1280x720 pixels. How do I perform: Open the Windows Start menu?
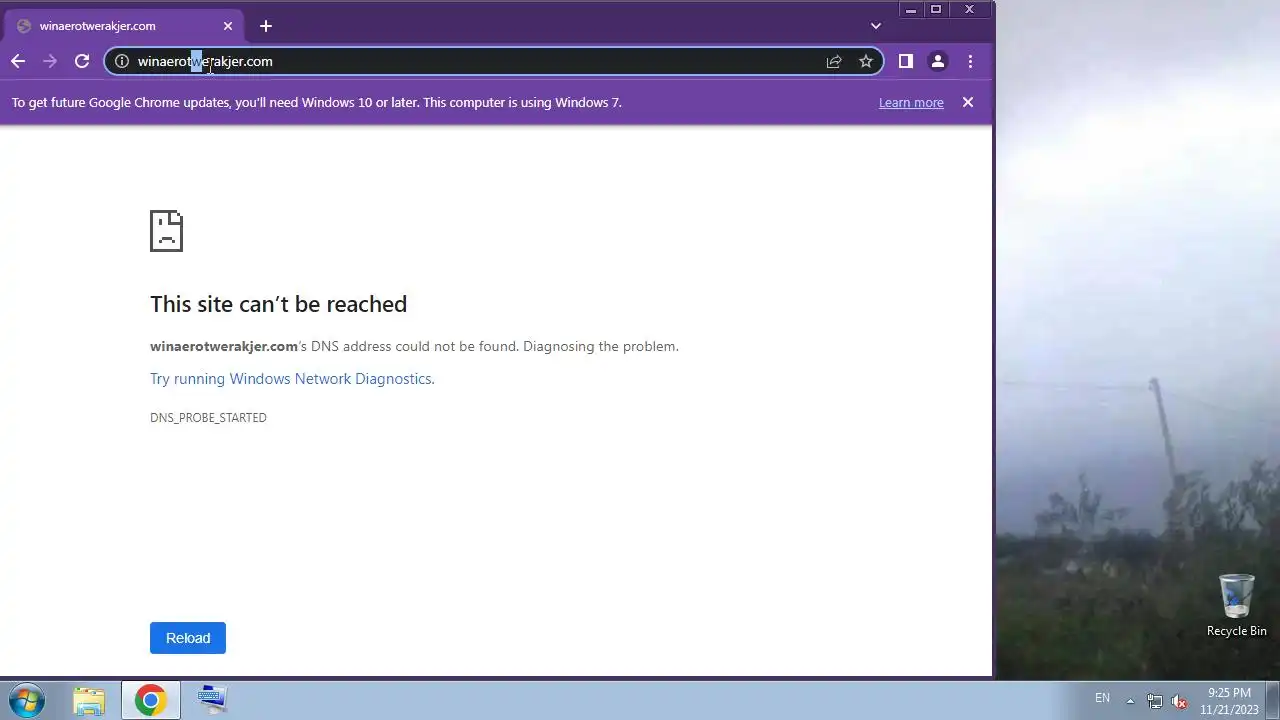27,700
